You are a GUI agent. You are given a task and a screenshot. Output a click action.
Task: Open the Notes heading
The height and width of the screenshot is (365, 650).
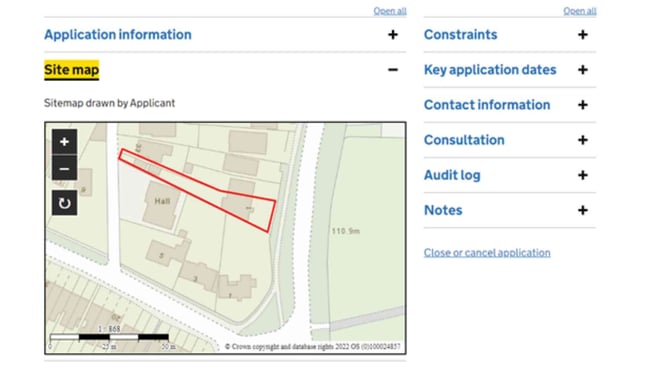coord(443,210)
